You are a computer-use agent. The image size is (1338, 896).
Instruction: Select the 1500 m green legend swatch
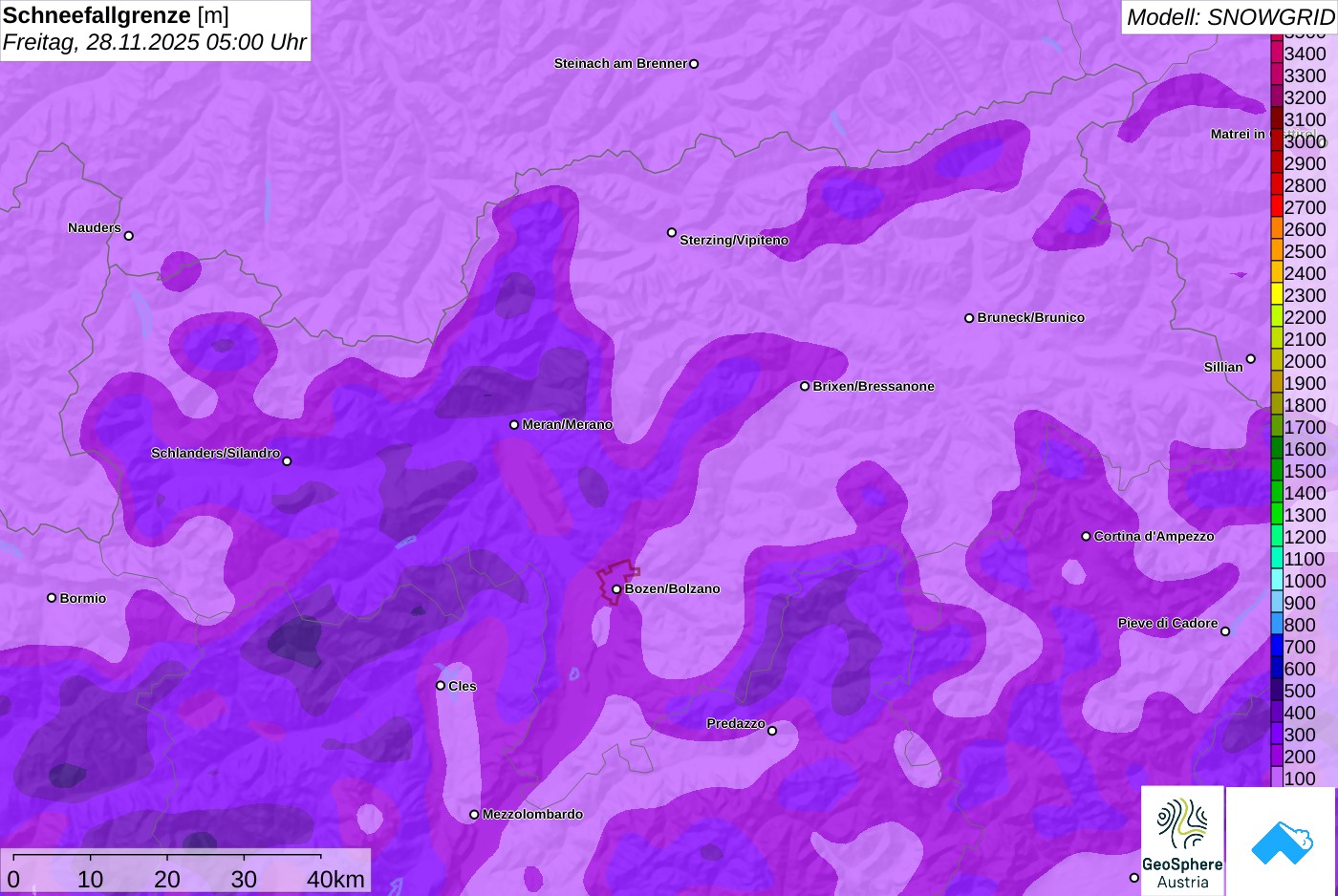coord(1277,470)
